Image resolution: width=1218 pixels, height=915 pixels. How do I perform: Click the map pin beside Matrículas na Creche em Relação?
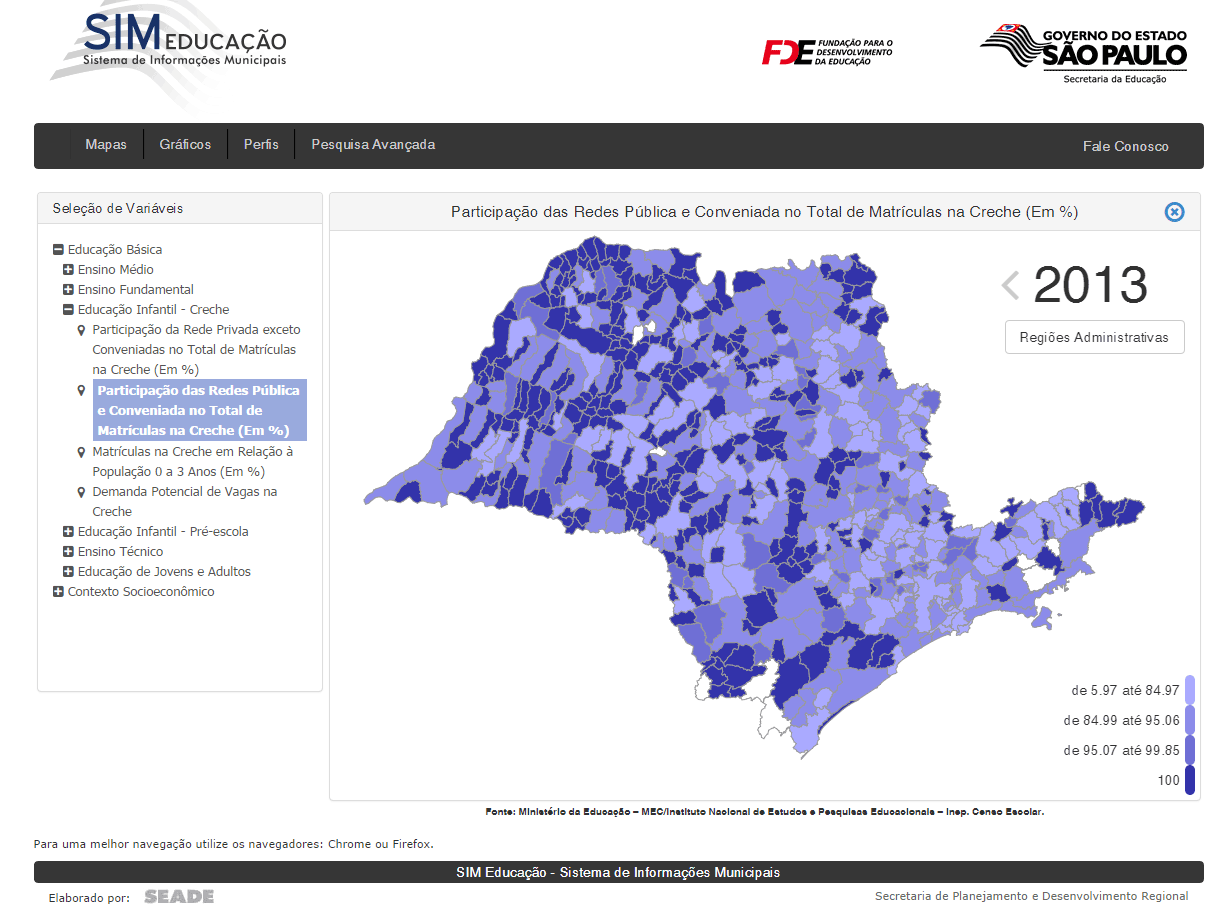point(82,452)
